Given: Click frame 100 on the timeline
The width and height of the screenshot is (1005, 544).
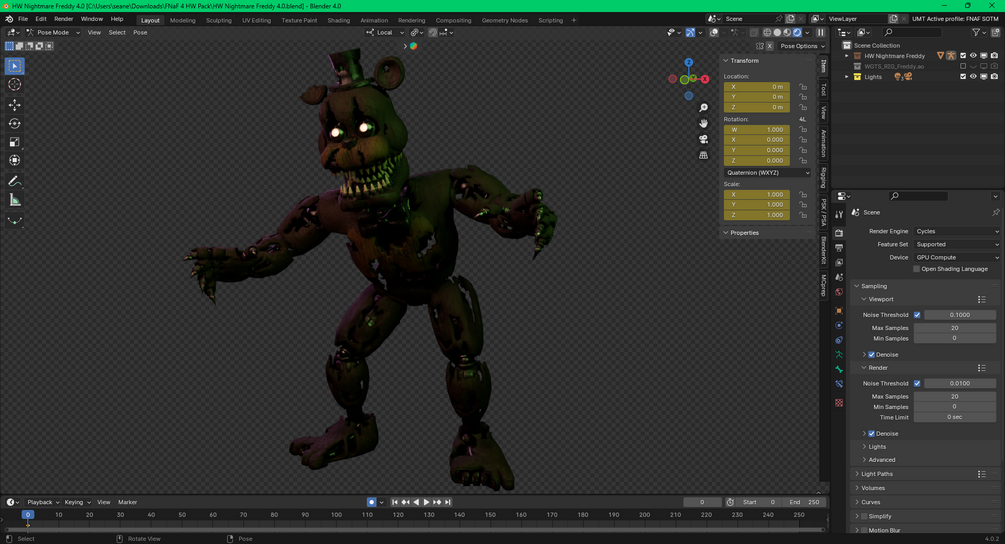Looking at the screenshot, I should 336,515.
